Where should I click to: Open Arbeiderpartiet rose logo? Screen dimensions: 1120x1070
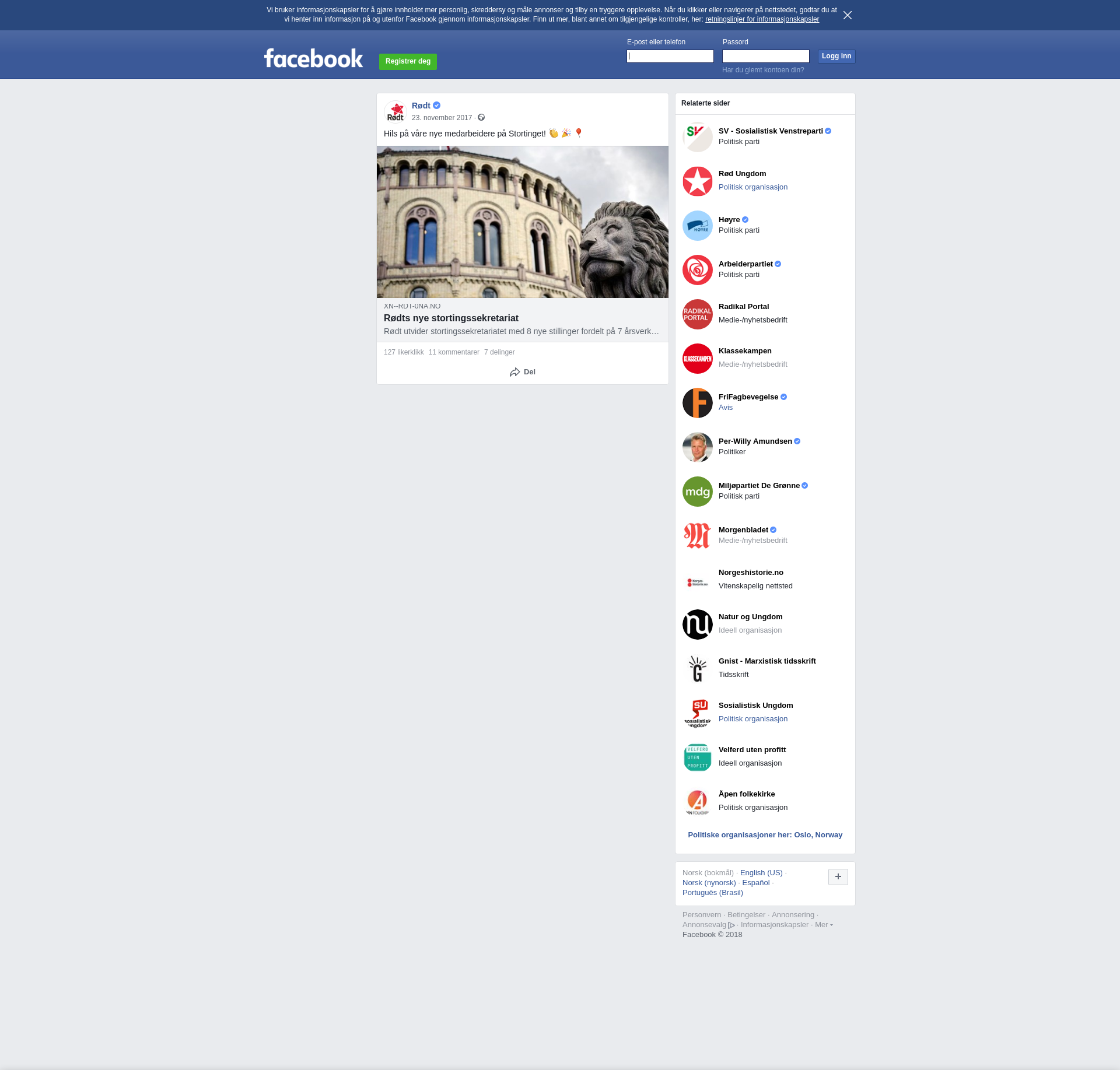click(698, 270)
